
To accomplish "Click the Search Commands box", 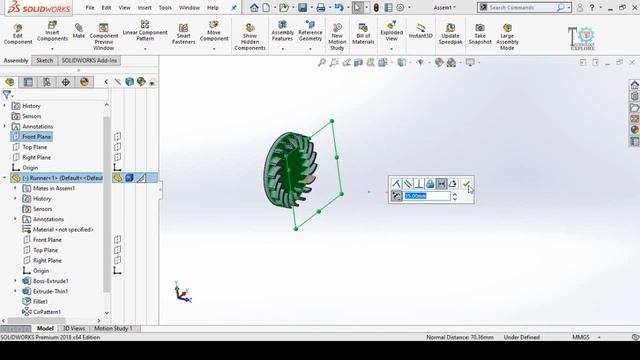I will tap(524, 7).
